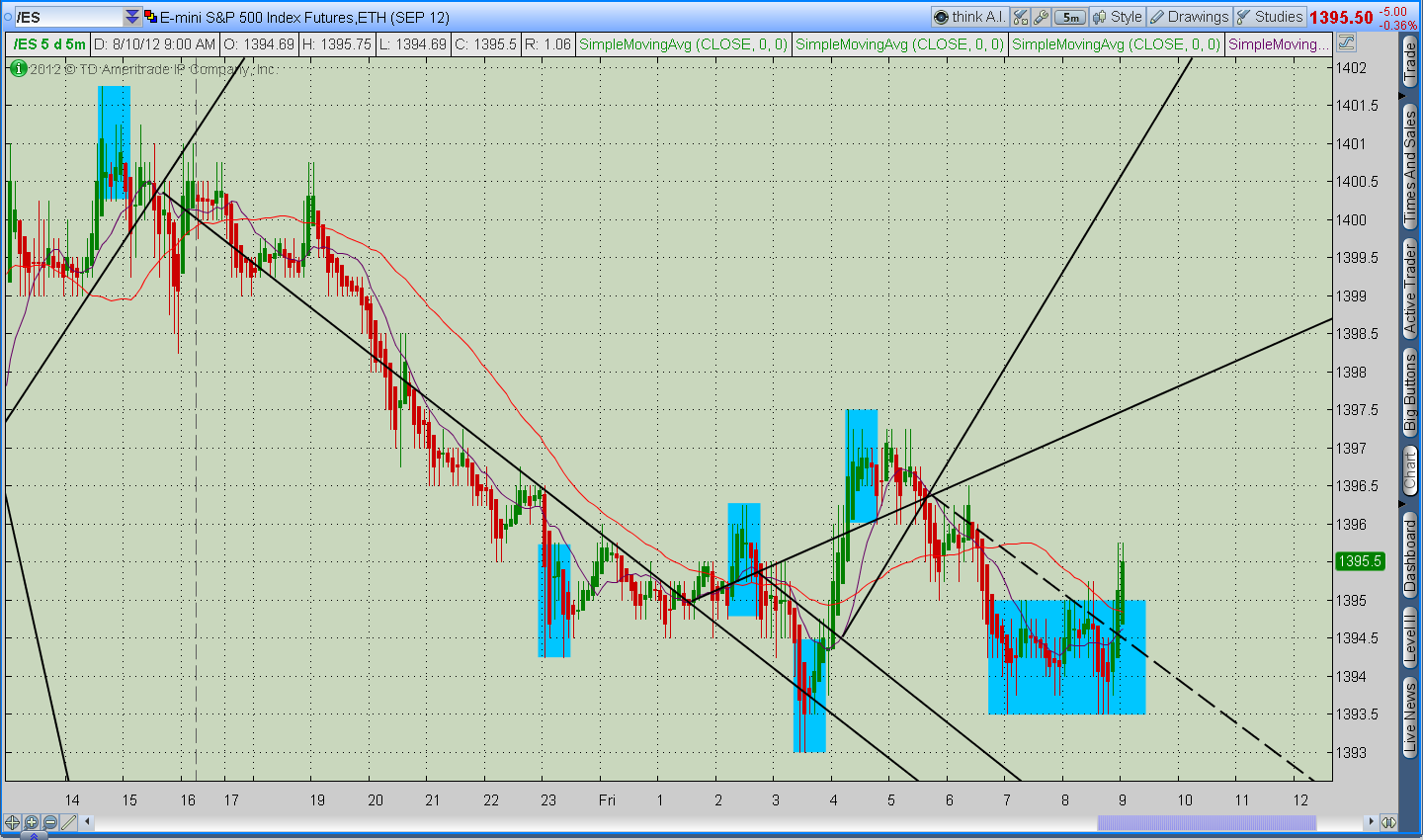The image size is (1423, 840).
Task: Click the /ES 5 d 5m label
Action: point(49,44)
